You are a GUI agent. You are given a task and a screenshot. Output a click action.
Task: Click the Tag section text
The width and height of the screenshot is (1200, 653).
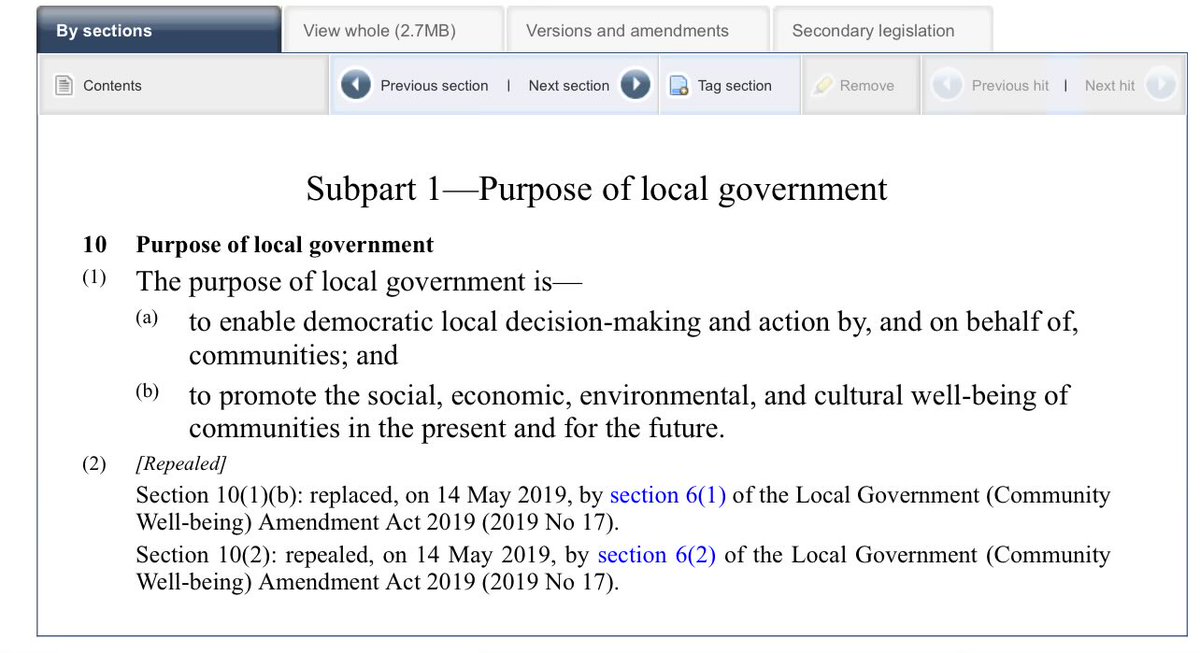[735, 86]
